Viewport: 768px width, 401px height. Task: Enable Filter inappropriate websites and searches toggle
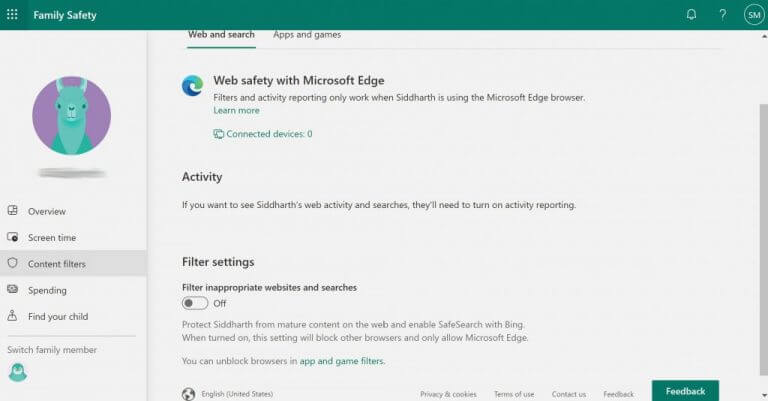point(195,303)
